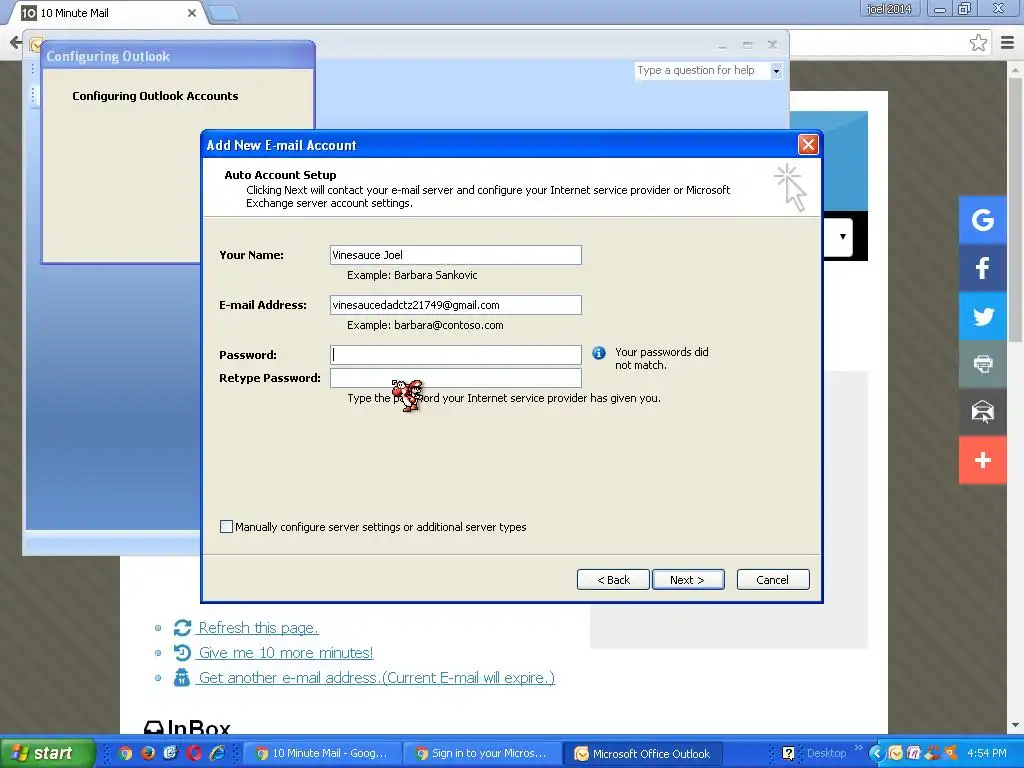Launch Firefox from quick launch bar
The height and width of the screenshot is (768, 1024).
tap(148, 753)
